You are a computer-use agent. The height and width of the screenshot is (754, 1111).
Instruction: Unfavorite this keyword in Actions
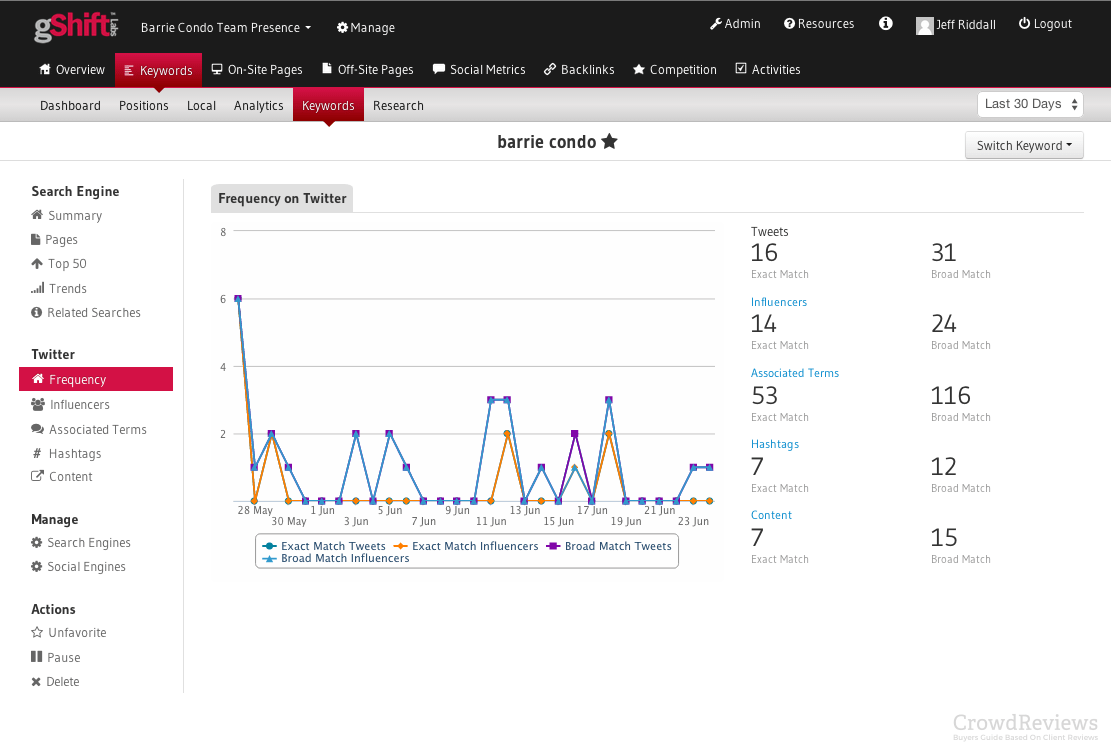click(x=76, y=633)
